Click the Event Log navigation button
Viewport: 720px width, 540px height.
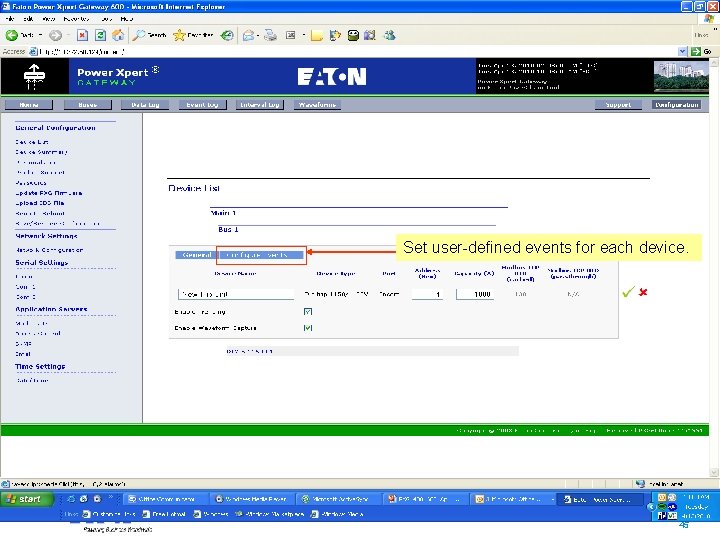pyautogui.click(x=202, y=105)
